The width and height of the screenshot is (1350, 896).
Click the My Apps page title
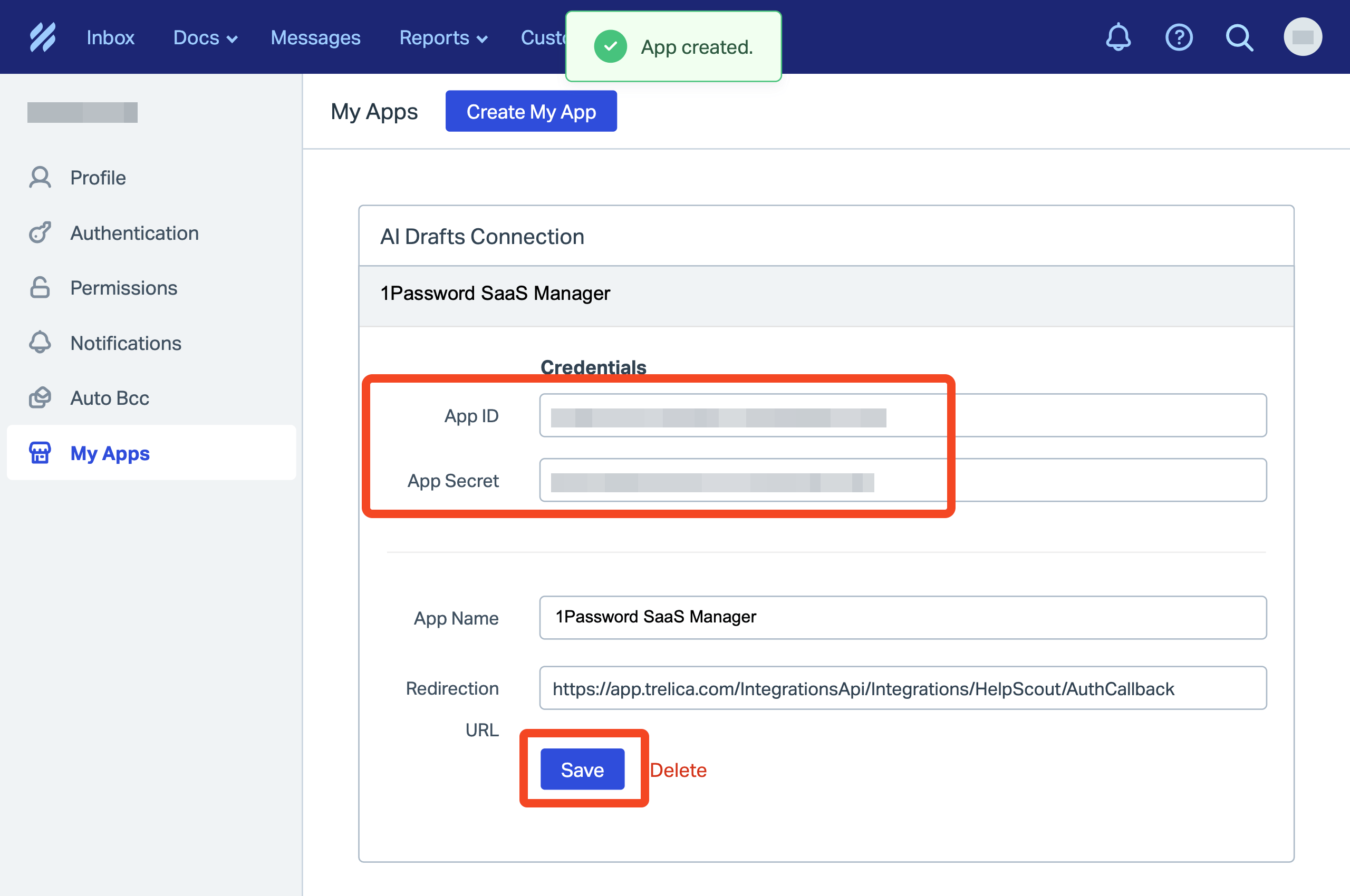click(374, 111)
